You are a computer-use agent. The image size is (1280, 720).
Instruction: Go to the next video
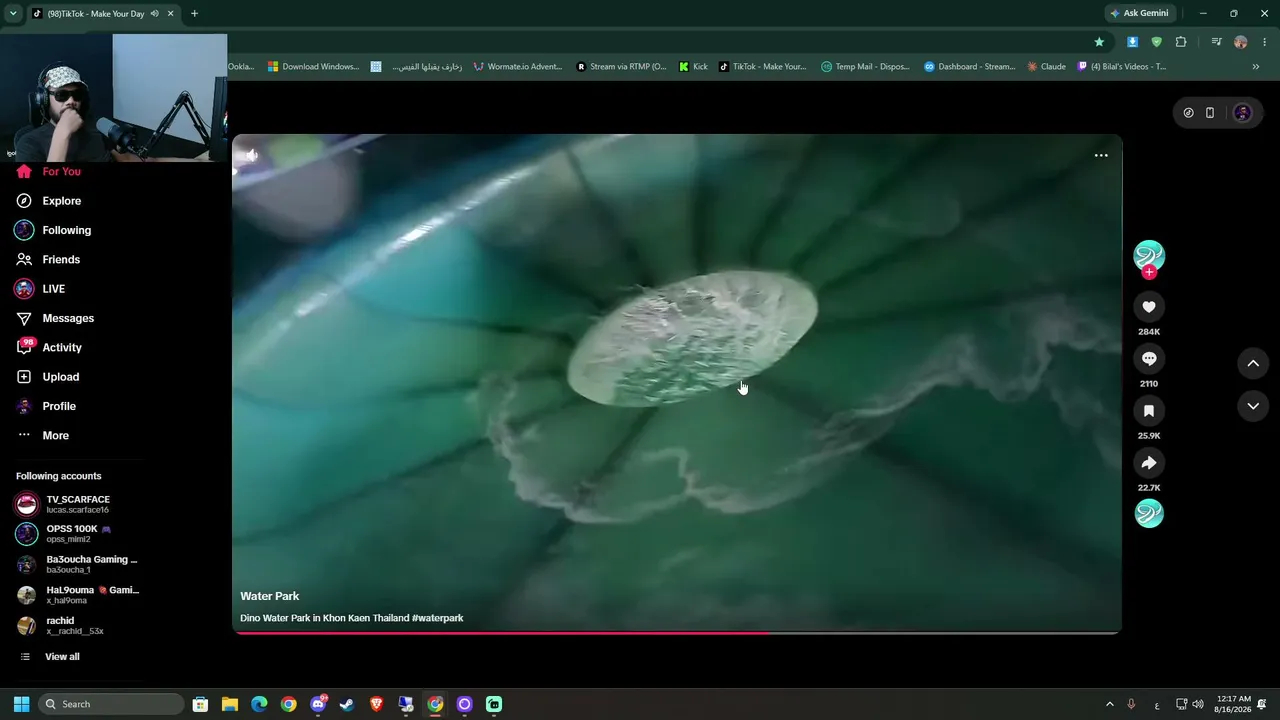1253,406
